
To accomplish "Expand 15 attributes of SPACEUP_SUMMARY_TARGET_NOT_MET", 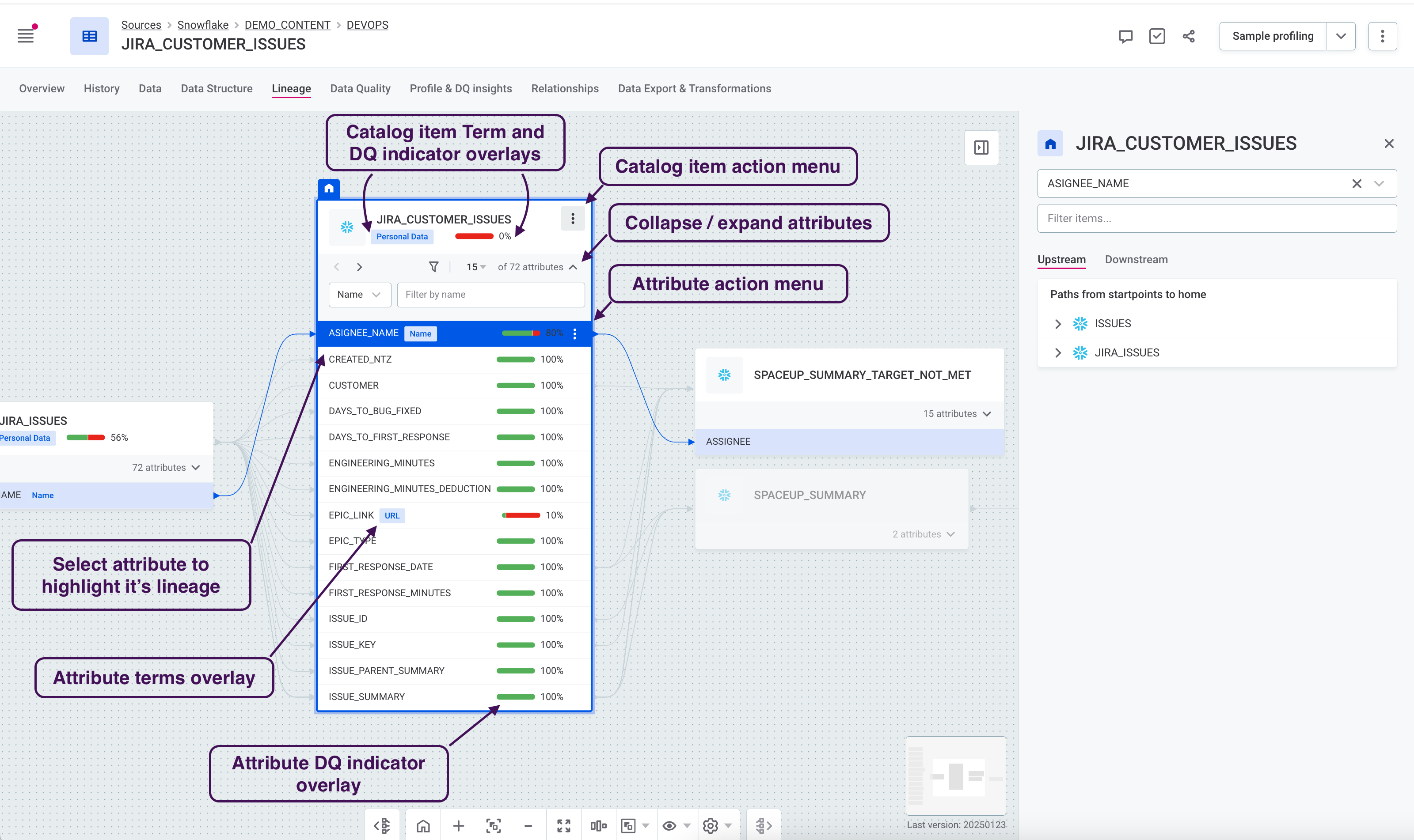I will [986, 414].
